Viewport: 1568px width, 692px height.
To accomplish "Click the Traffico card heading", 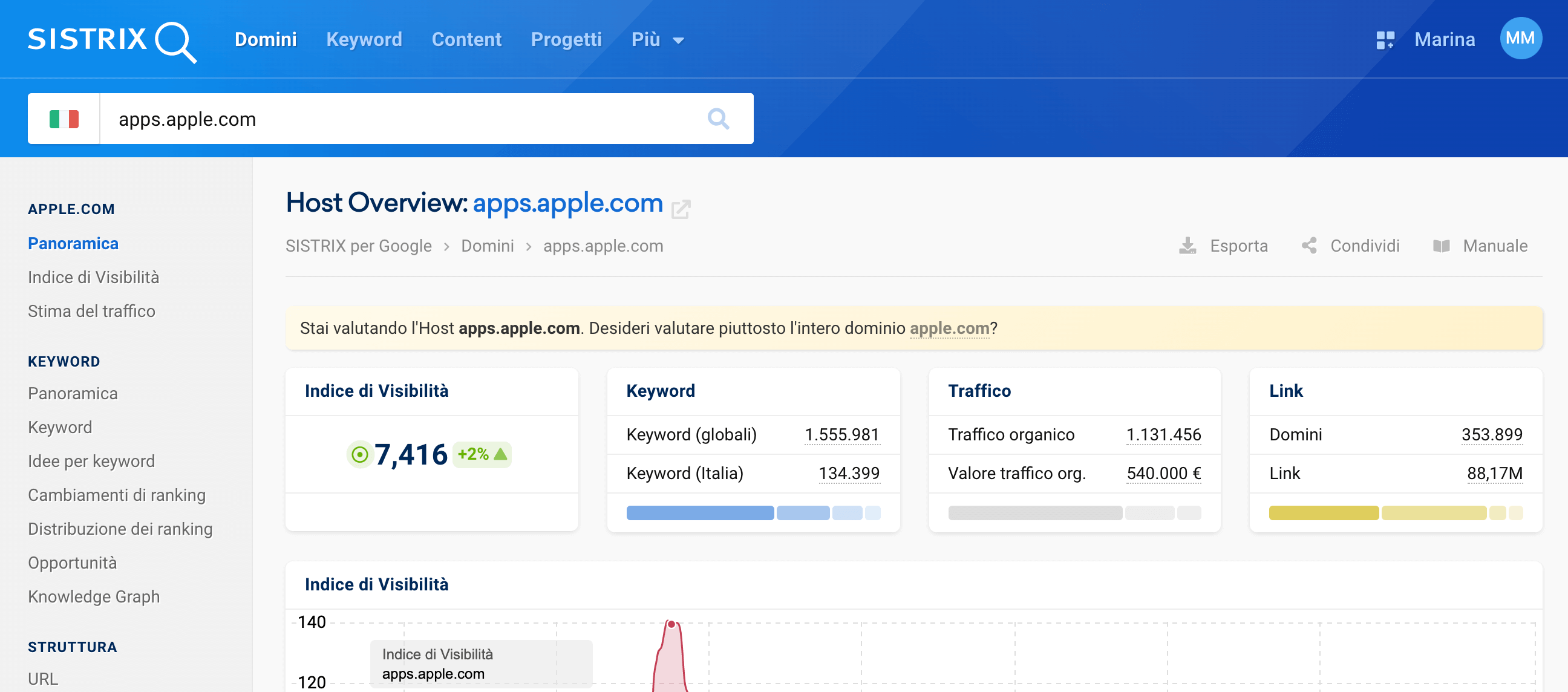I will [x=979, y=391].
